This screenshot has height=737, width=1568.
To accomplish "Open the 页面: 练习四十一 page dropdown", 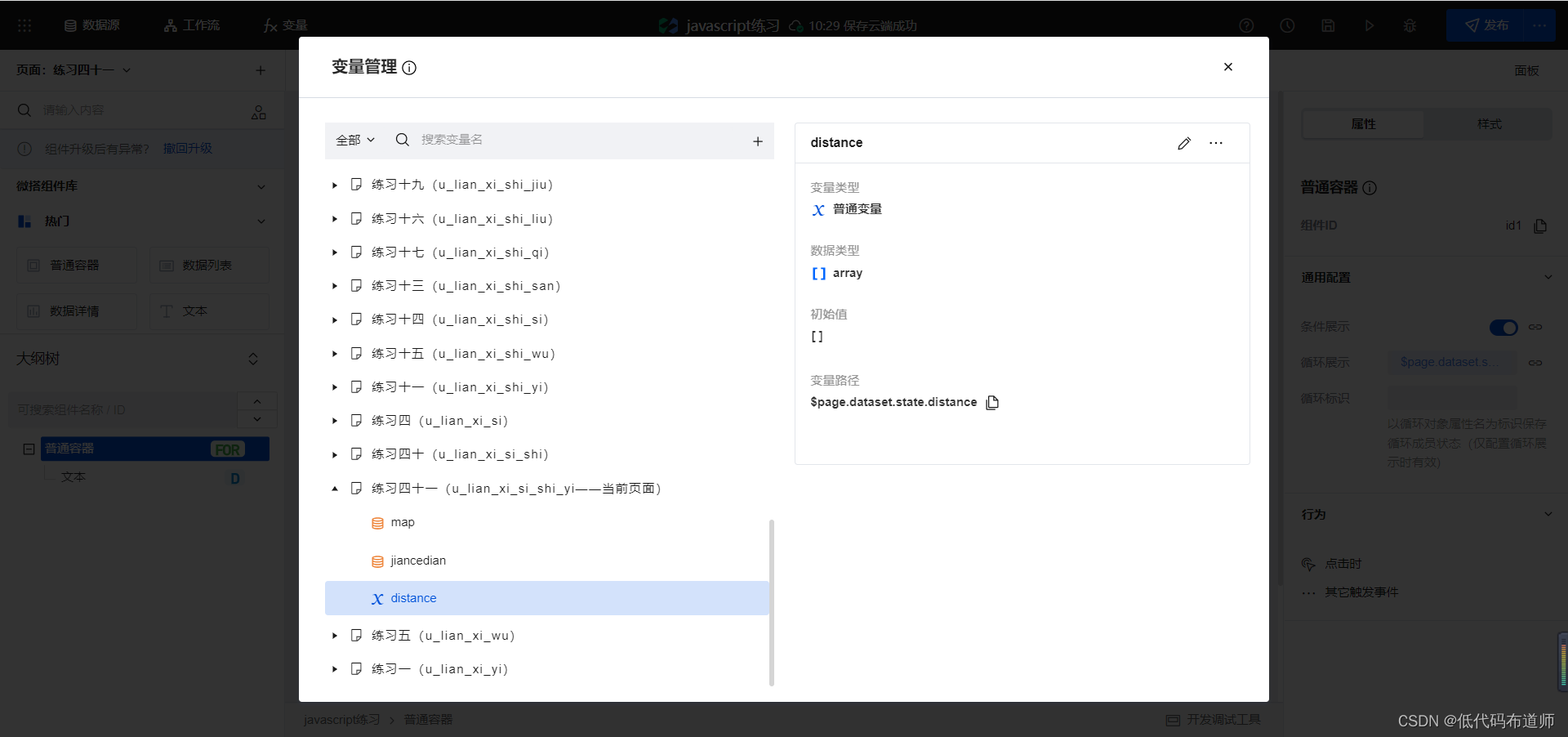I will (x=73, y=70).
